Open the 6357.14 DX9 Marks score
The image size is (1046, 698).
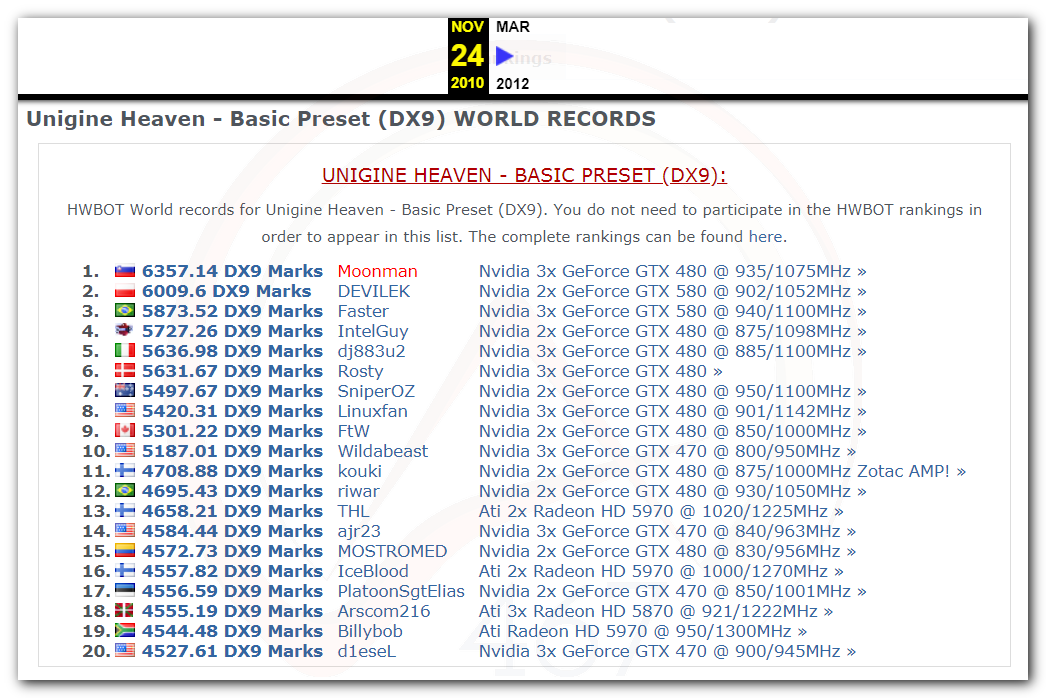point(232,272)
